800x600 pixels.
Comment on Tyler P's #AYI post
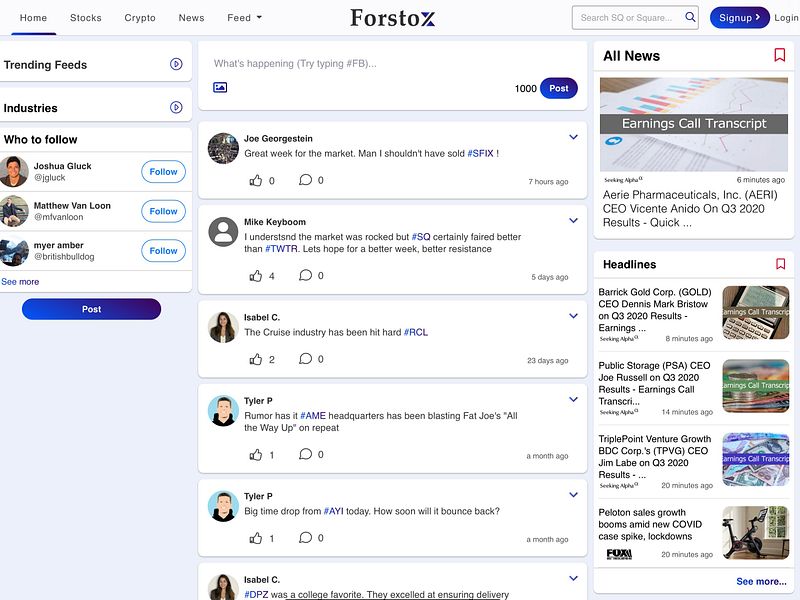click(x=305, y=537)
